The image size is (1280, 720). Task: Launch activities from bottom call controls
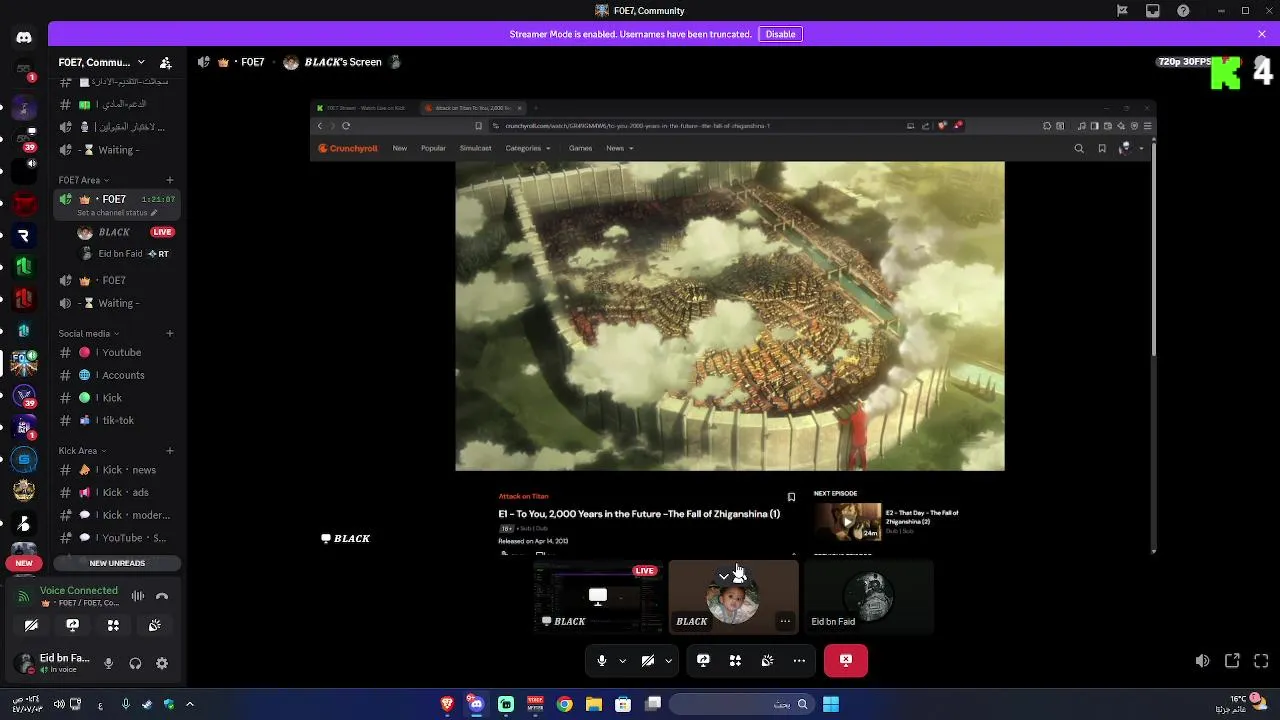(735, 660)
